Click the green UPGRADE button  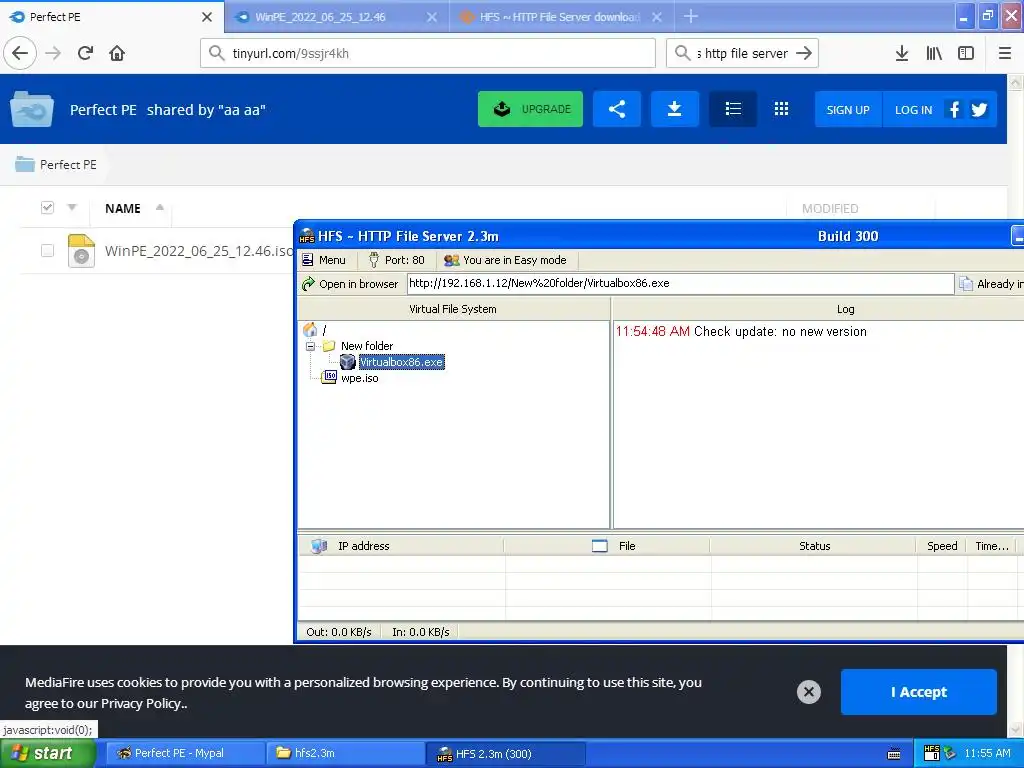click(530, 109)
